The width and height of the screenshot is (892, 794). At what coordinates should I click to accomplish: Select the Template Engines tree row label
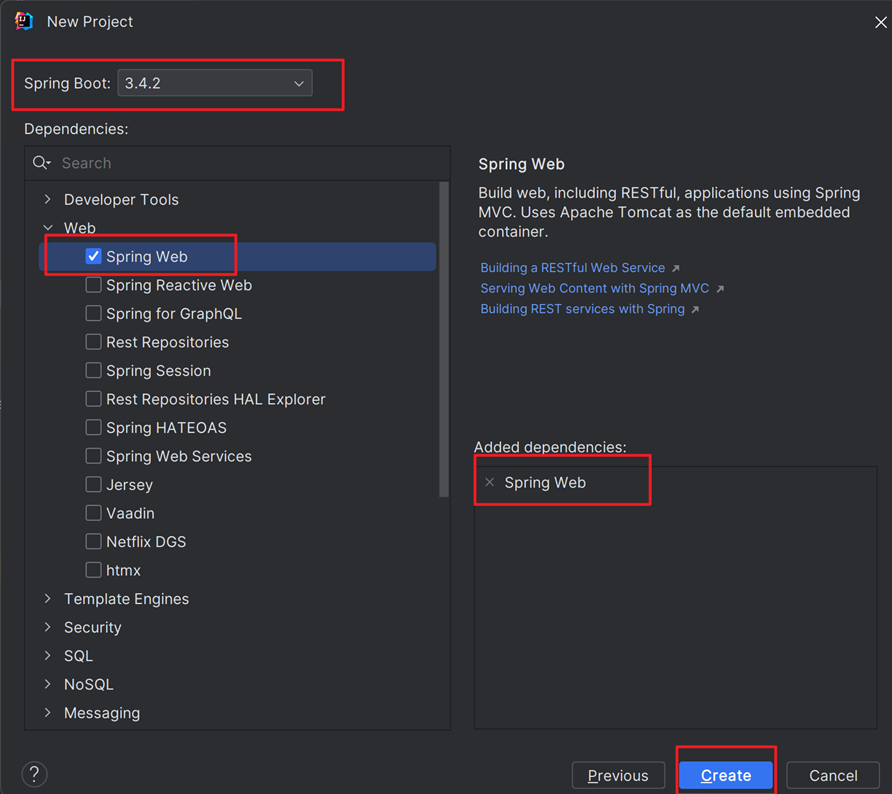tap(126, 599)
